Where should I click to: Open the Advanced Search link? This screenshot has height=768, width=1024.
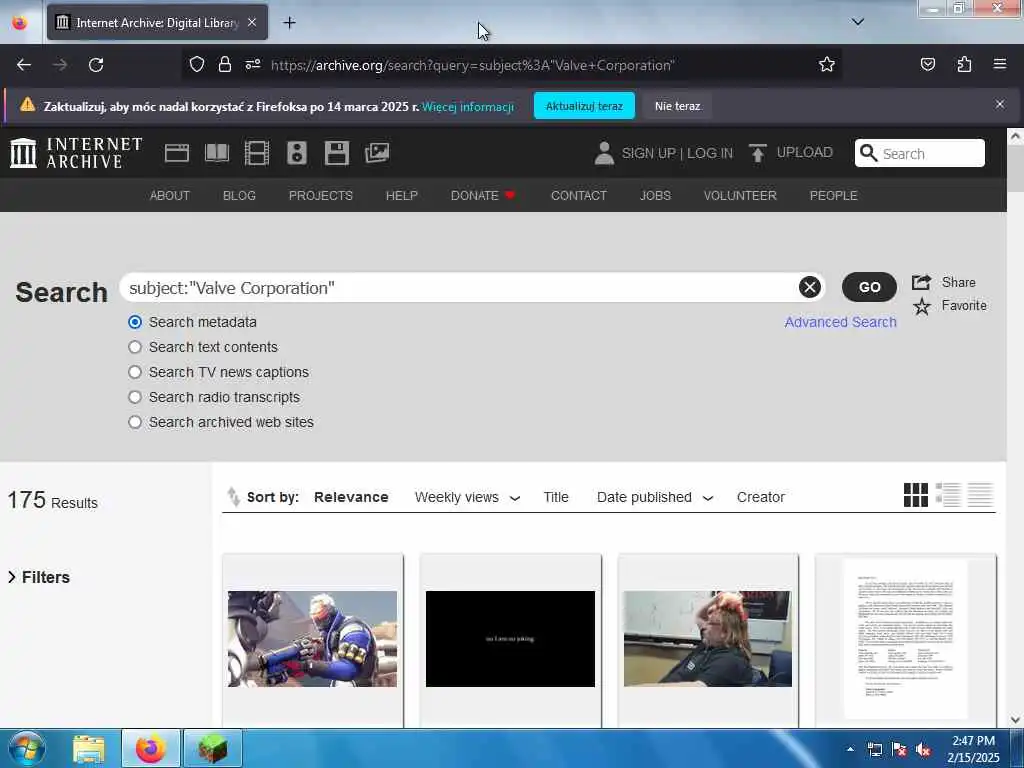coord(840,322)
